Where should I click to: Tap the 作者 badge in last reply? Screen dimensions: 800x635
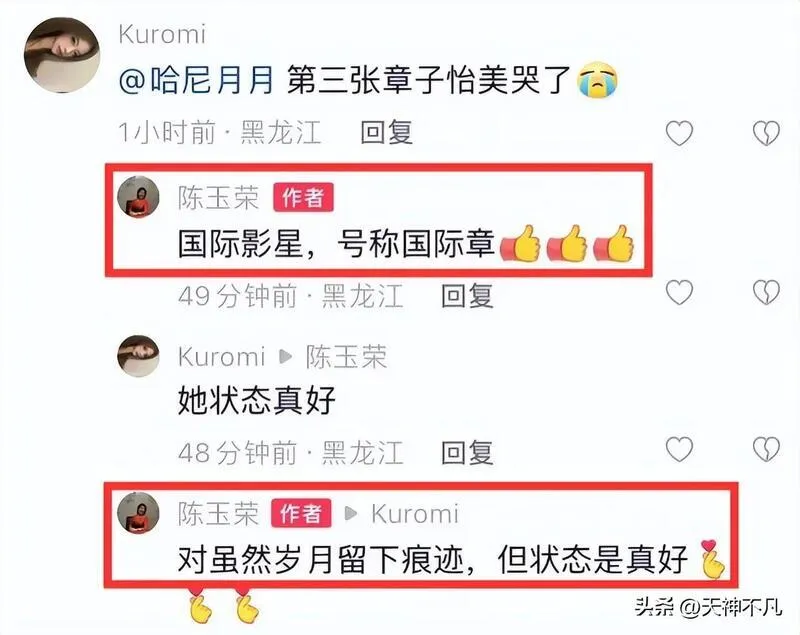302,513
